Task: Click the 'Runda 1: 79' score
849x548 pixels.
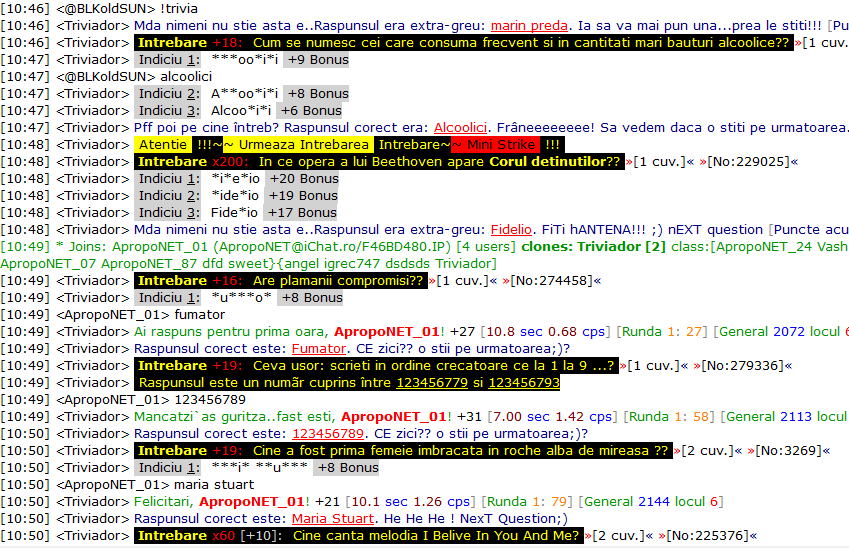Action: coord(526,502)
